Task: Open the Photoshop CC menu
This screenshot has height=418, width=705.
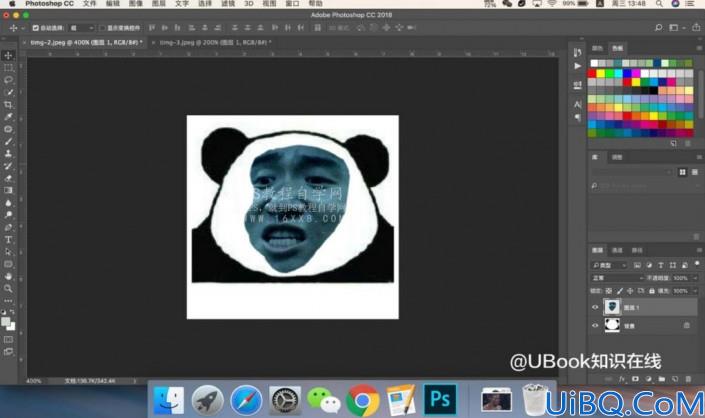Action: point(49,4)
